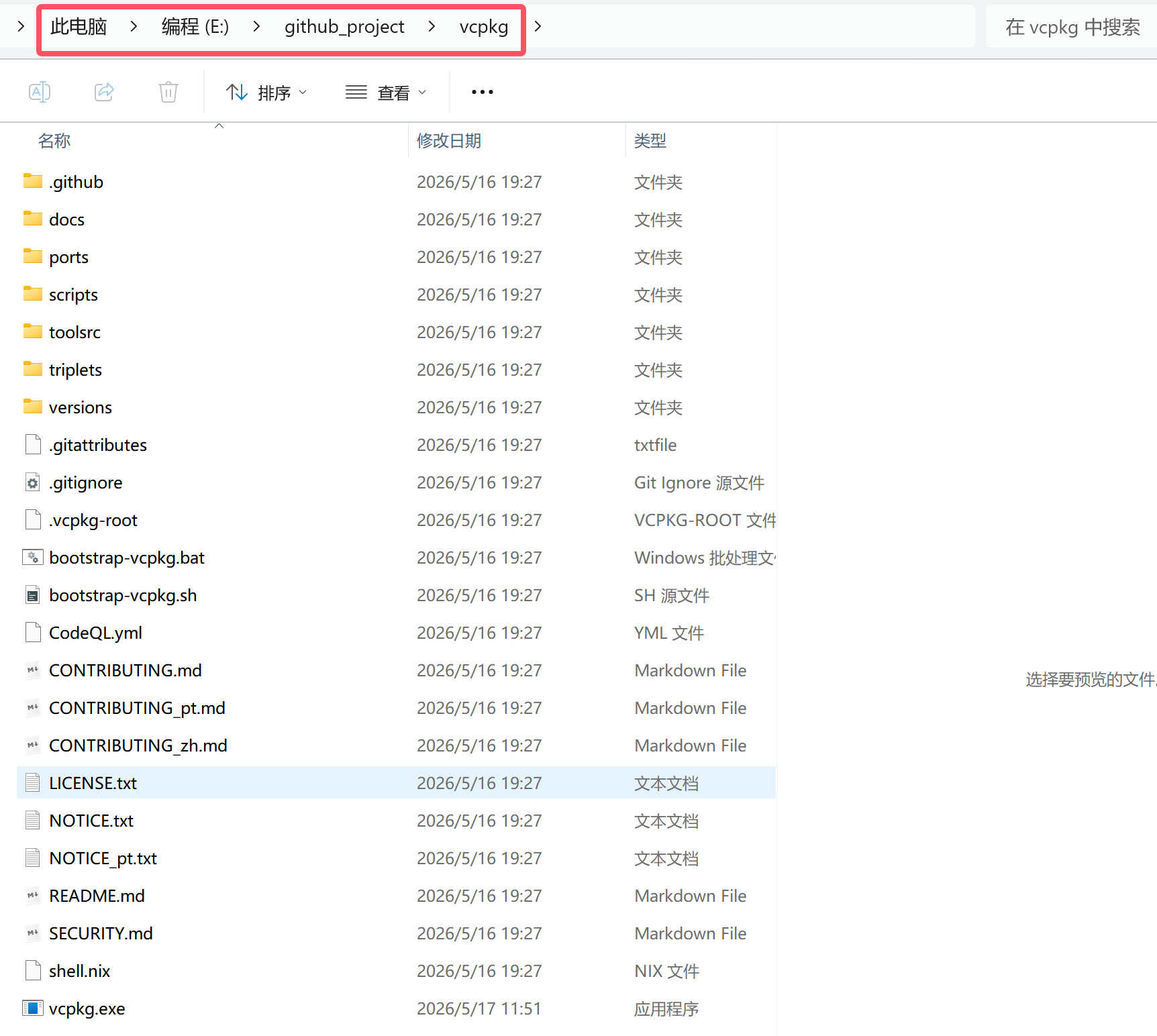Select the triplets folder icon

[33, 369]
